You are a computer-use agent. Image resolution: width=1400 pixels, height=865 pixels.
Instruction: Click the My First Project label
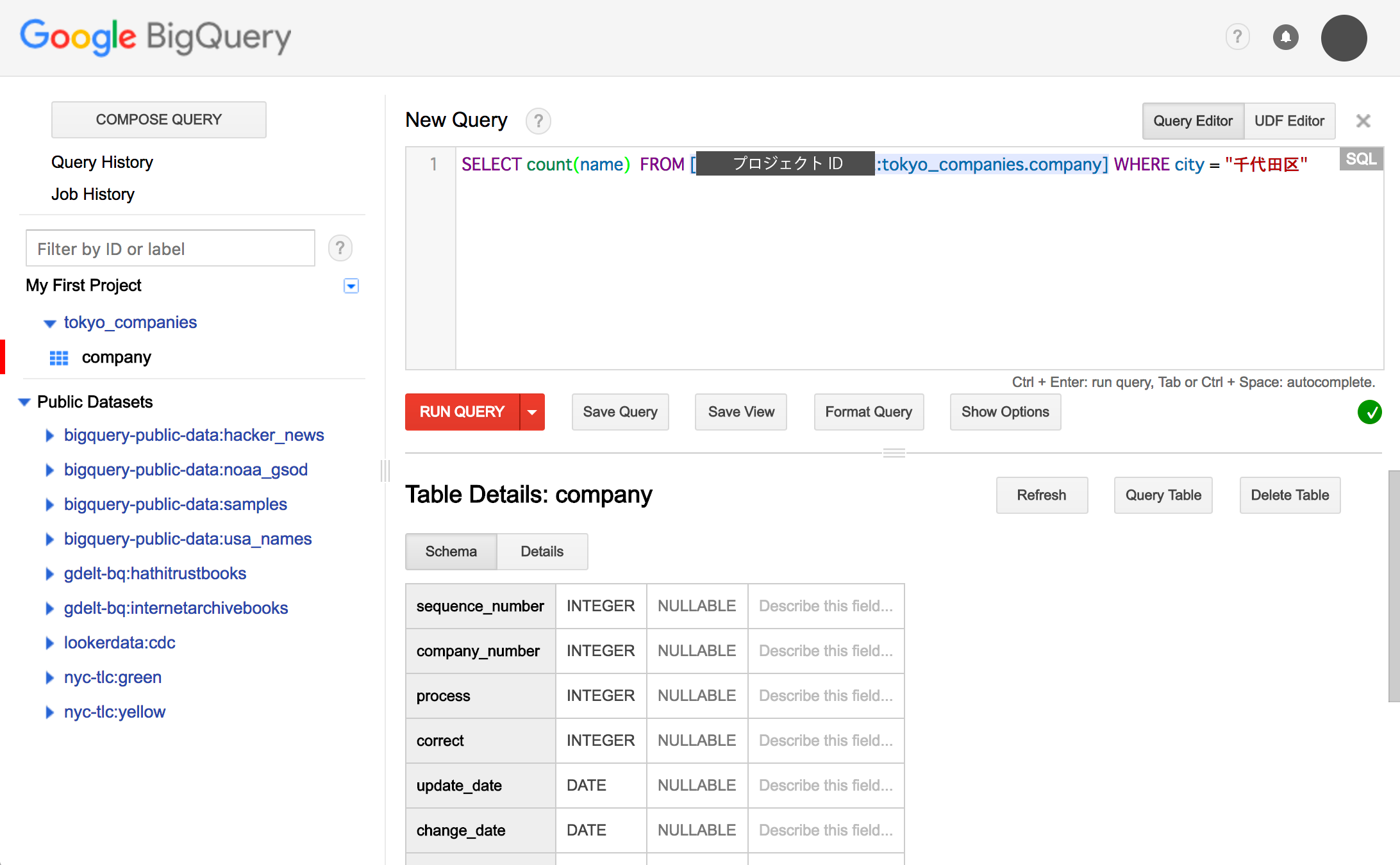click(x=83, y=285)
